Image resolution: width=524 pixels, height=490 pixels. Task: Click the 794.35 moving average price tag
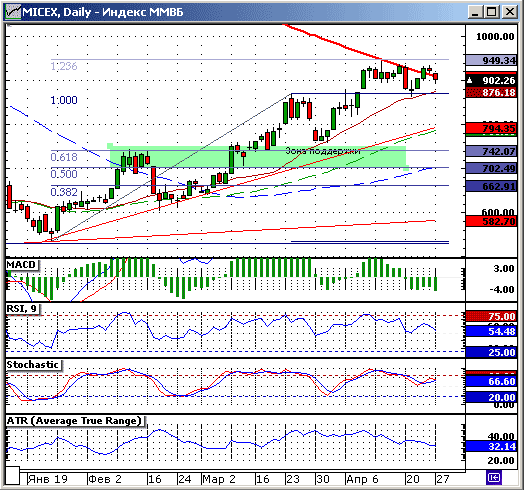tap(491, 128)
